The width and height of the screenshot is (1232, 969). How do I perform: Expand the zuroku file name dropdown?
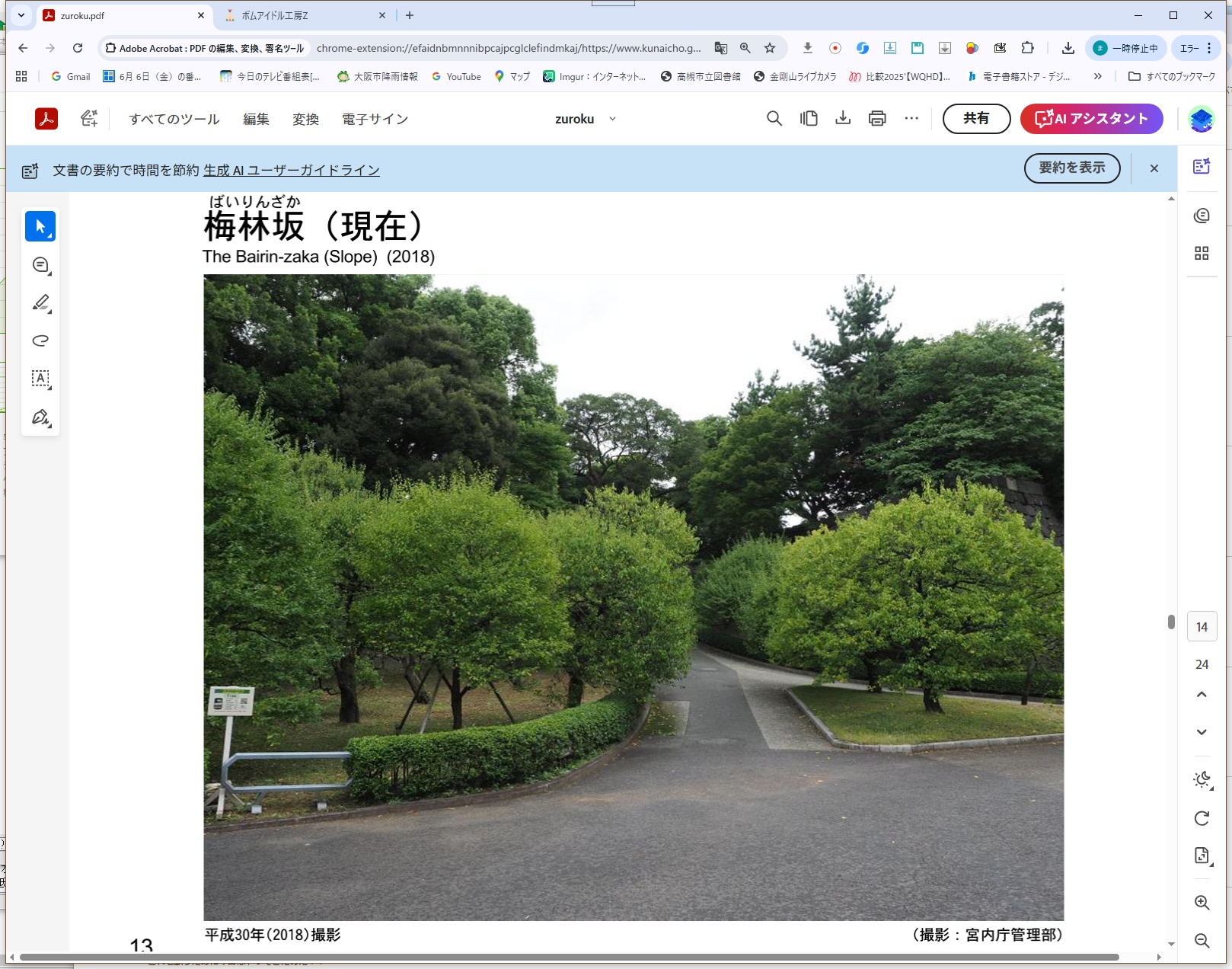tap(612, 119)
